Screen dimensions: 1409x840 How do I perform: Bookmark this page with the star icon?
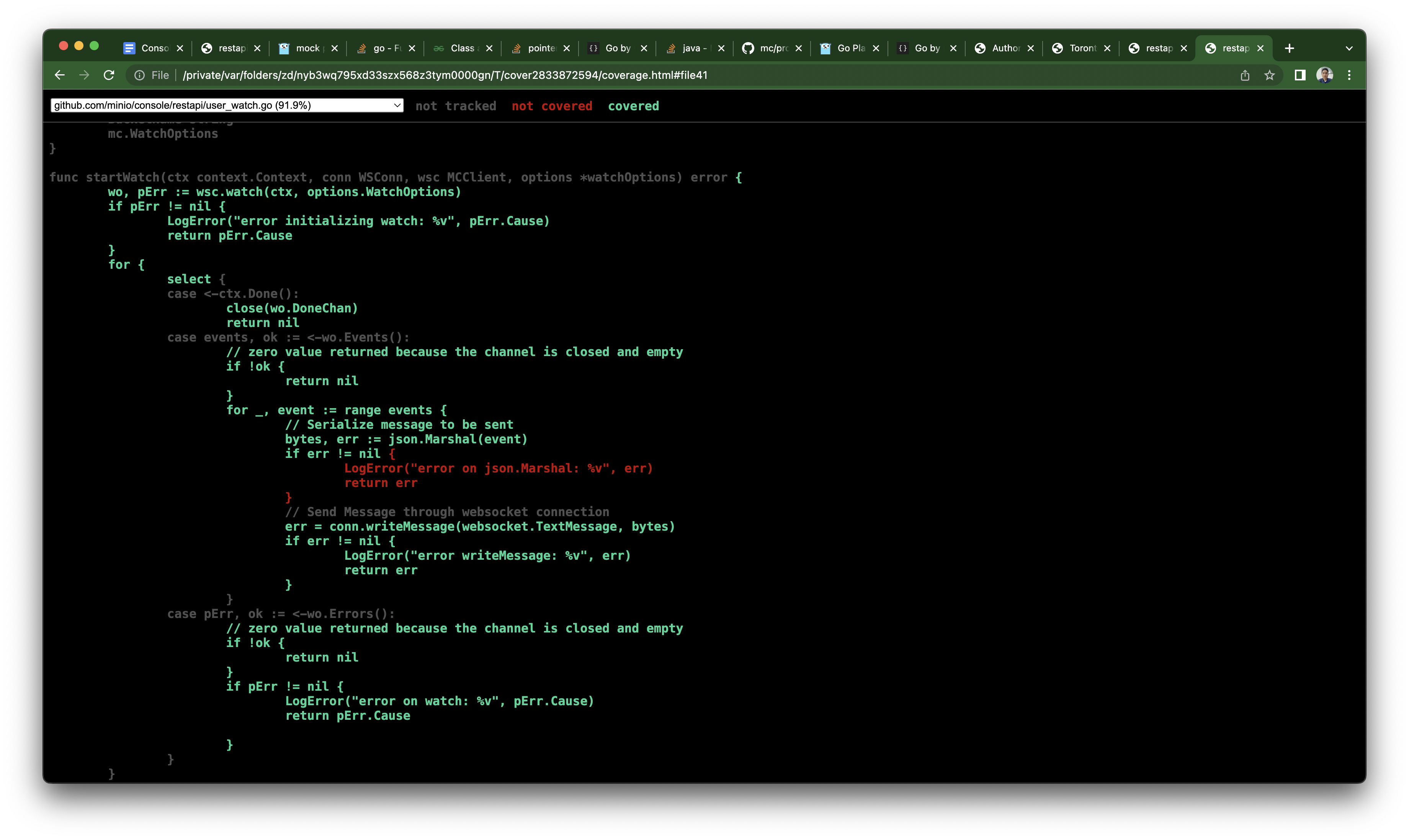[x=1270, y=75]
